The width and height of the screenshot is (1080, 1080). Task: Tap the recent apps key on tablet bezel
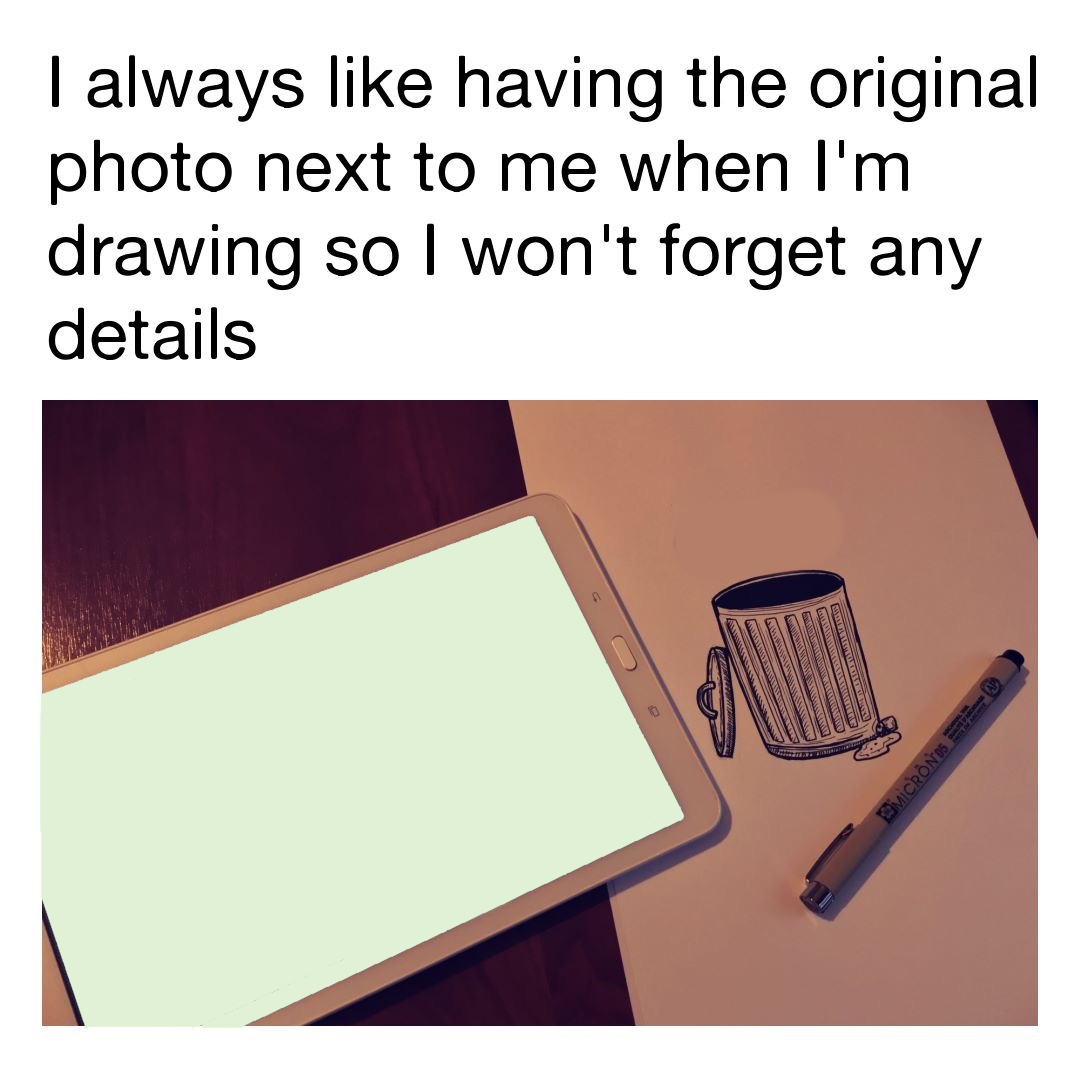[654, 709]
